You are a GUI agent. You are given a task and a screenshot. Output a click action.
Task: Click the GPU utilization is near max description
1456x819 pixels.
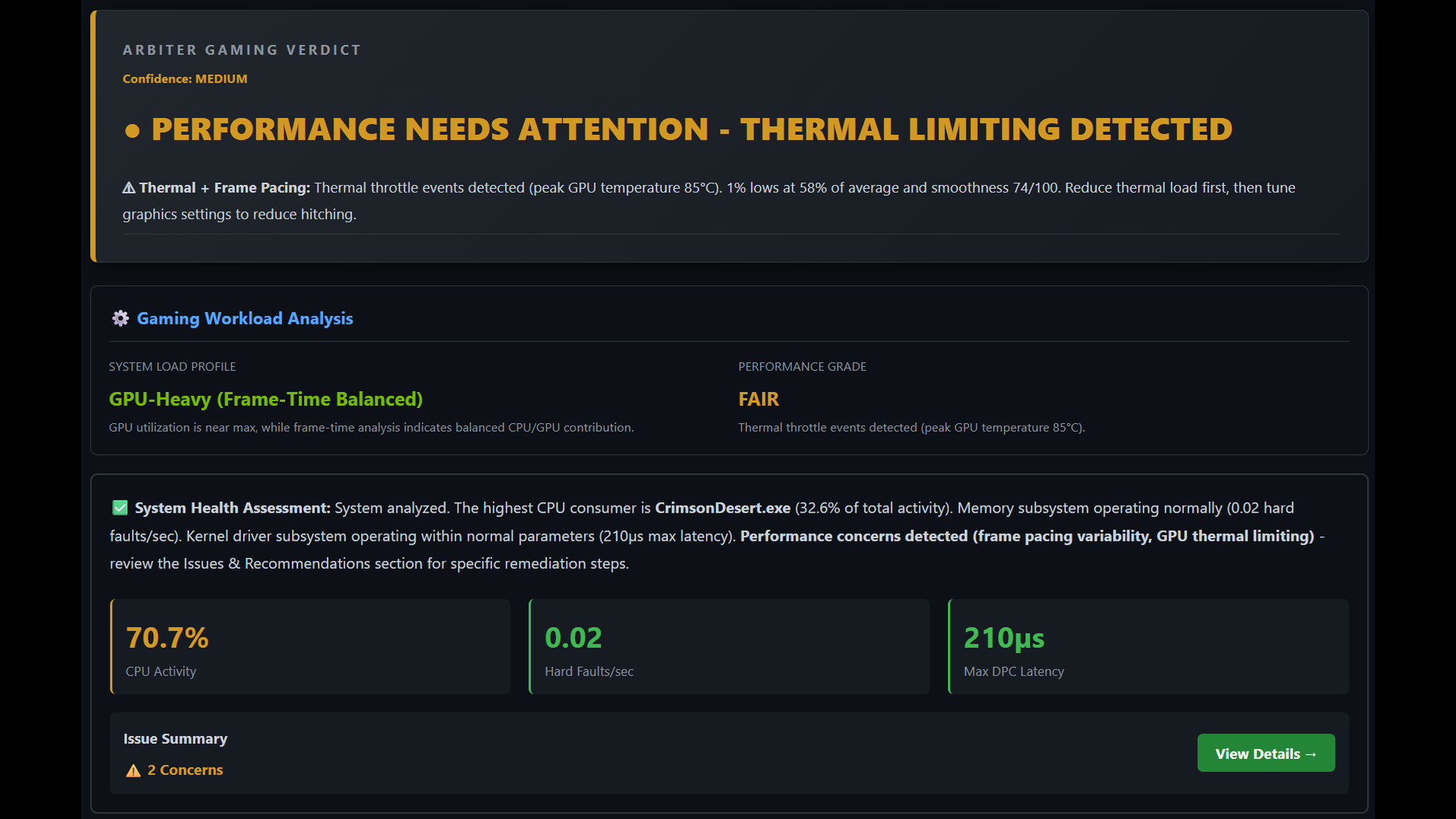372,428
